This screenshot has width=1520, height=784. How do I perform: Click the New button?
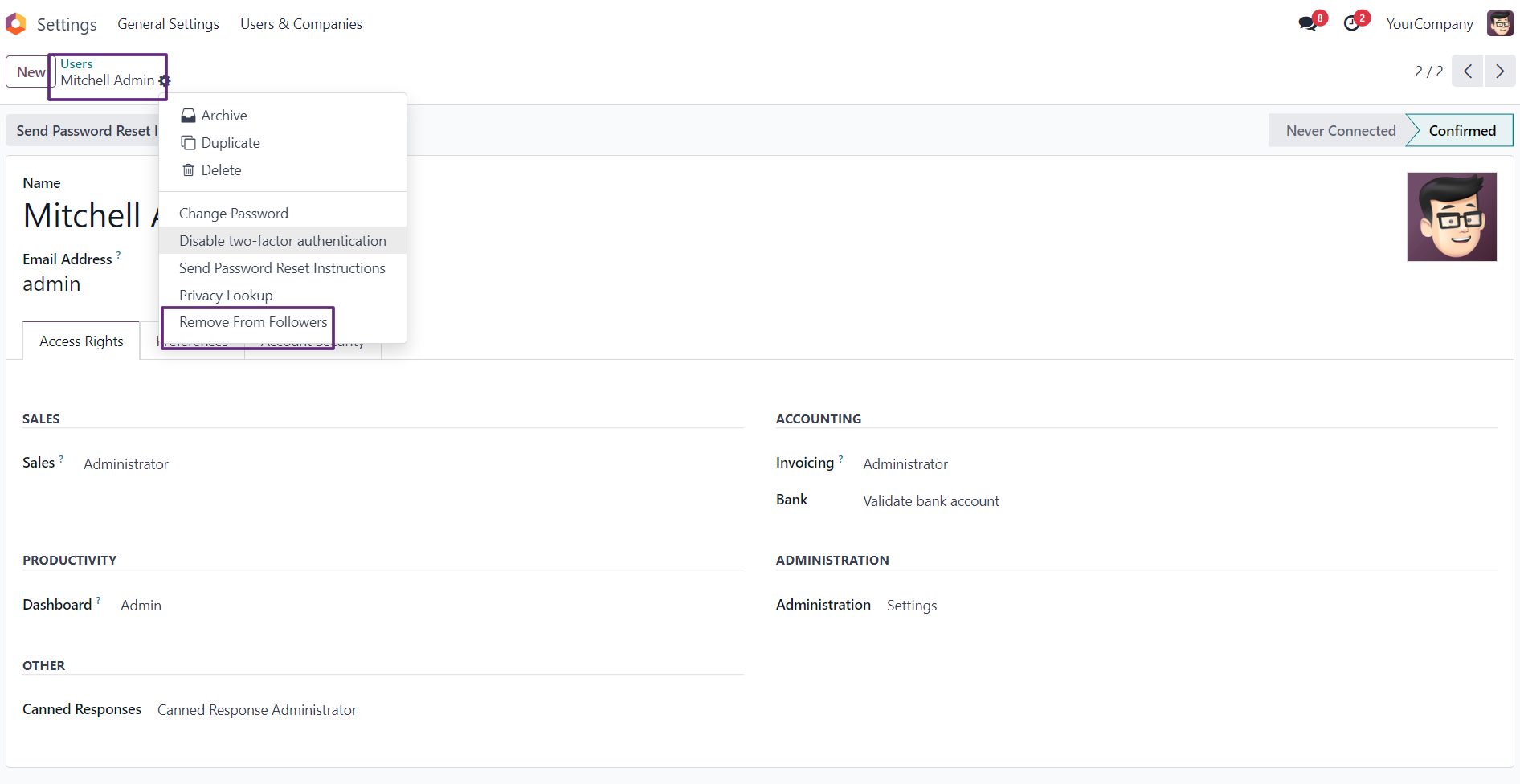(31, 71)
